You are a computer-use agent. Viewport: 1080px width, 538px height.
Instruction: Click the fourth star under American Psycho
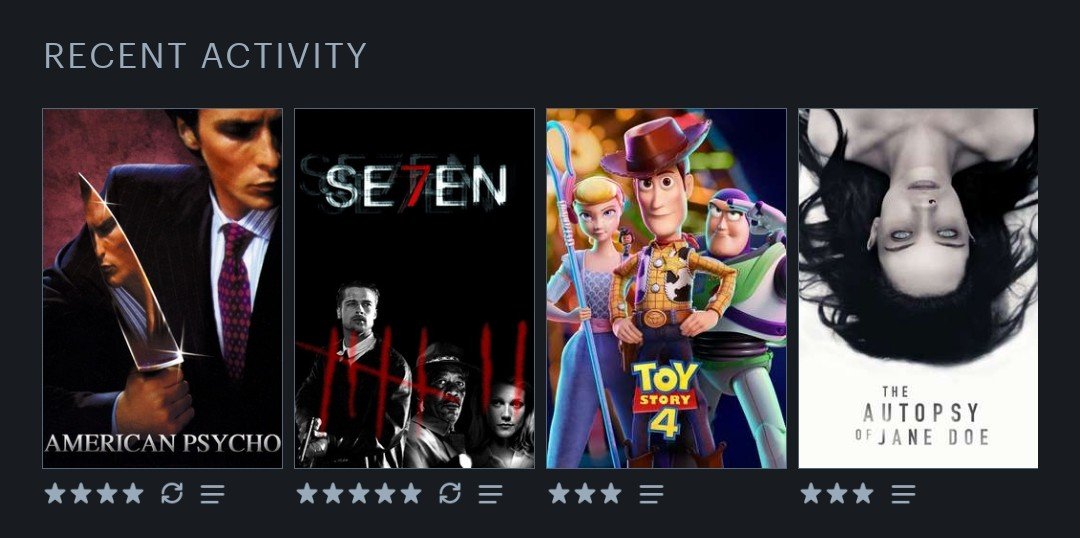click(133, 493)
